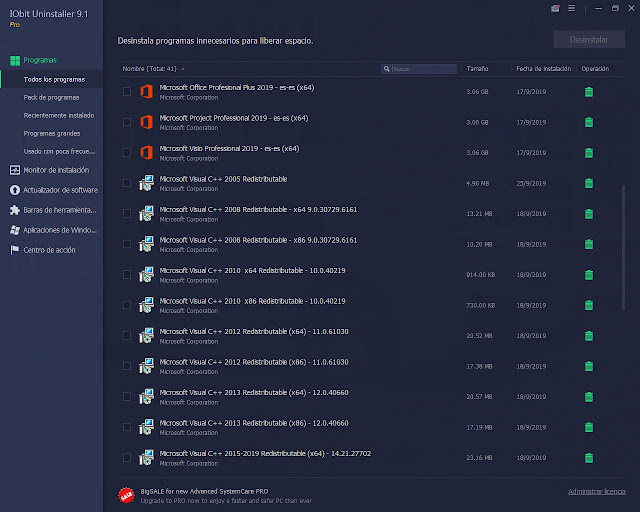Click the program list vertical scrollbar
This screenshot has width=640, height=512.
pyautogui.click(x=623, y=248)
